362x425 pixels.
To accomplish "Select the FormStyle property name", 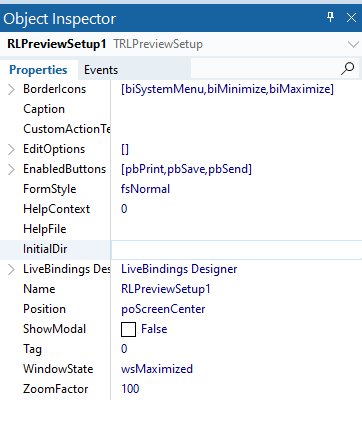I will point(50,189).
